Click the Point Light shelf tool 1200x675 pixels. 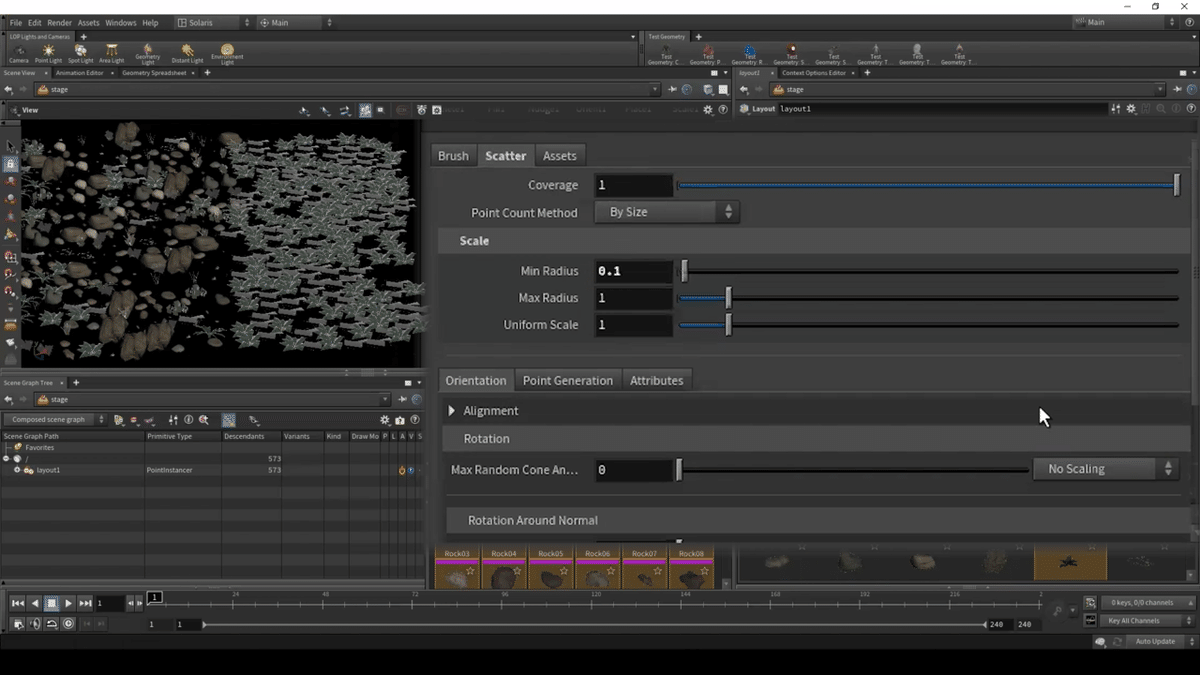pos(47,52)
